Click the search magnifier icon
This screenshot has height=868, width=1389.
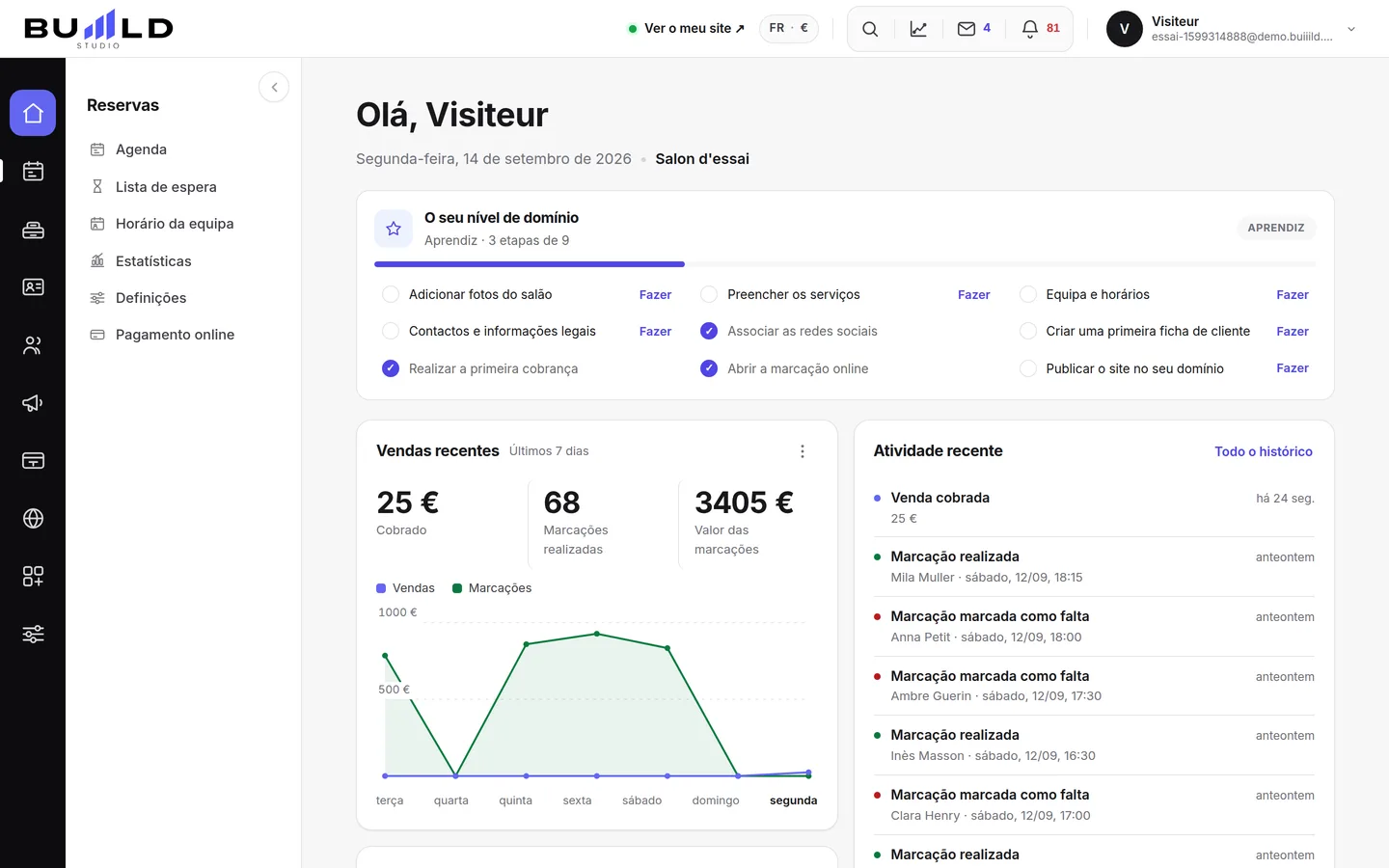(870, 29)
